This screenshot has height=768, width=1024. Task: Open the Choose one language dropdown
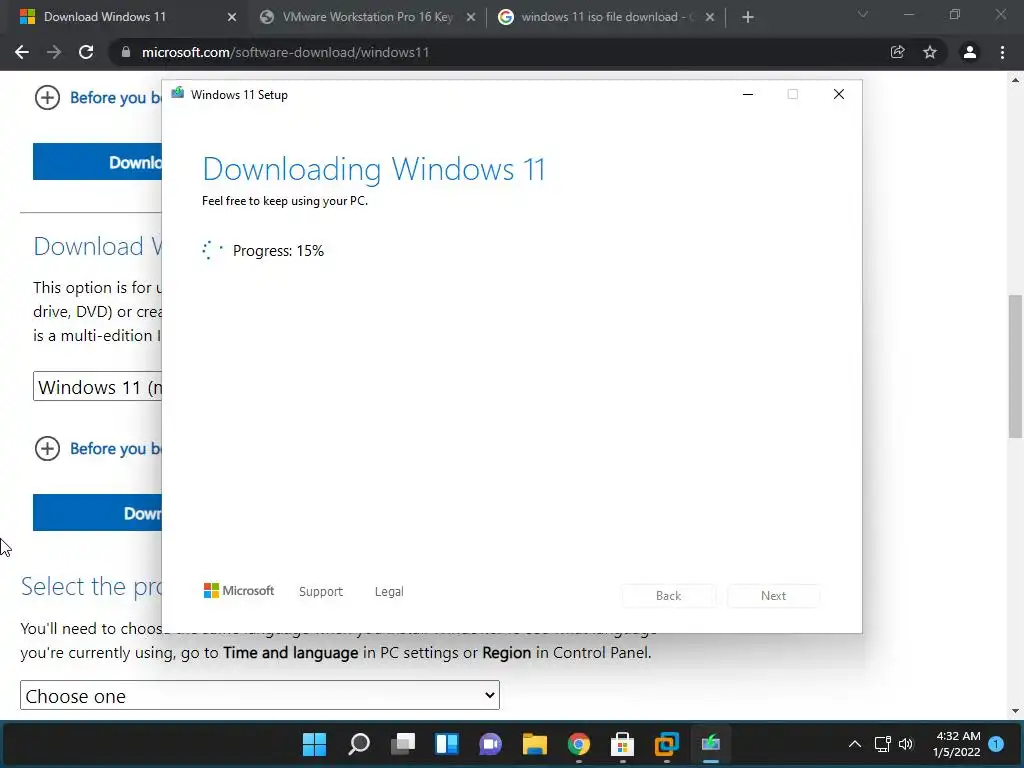point(260,696)
